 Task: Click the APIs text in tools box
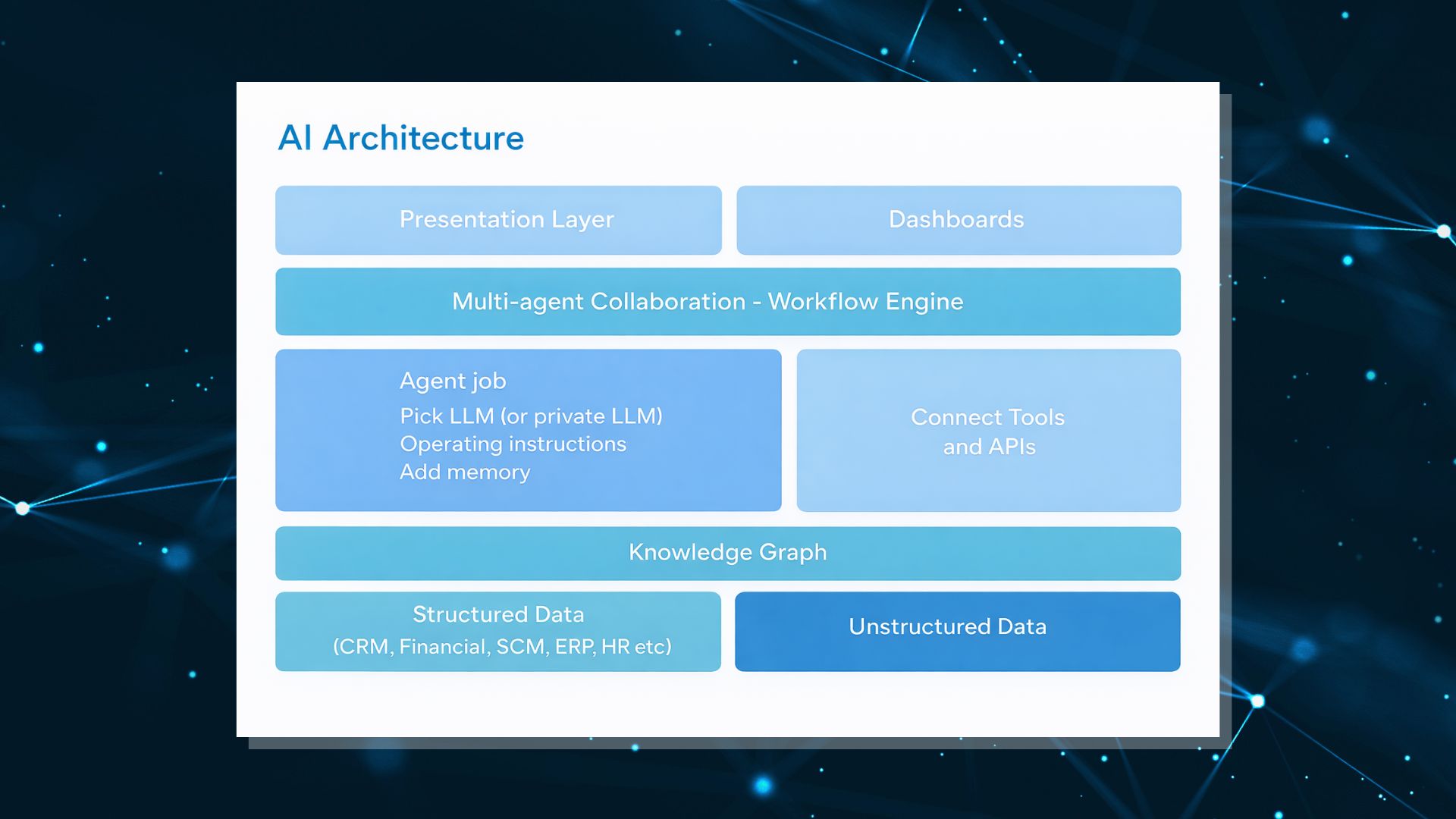point(1012,447)
